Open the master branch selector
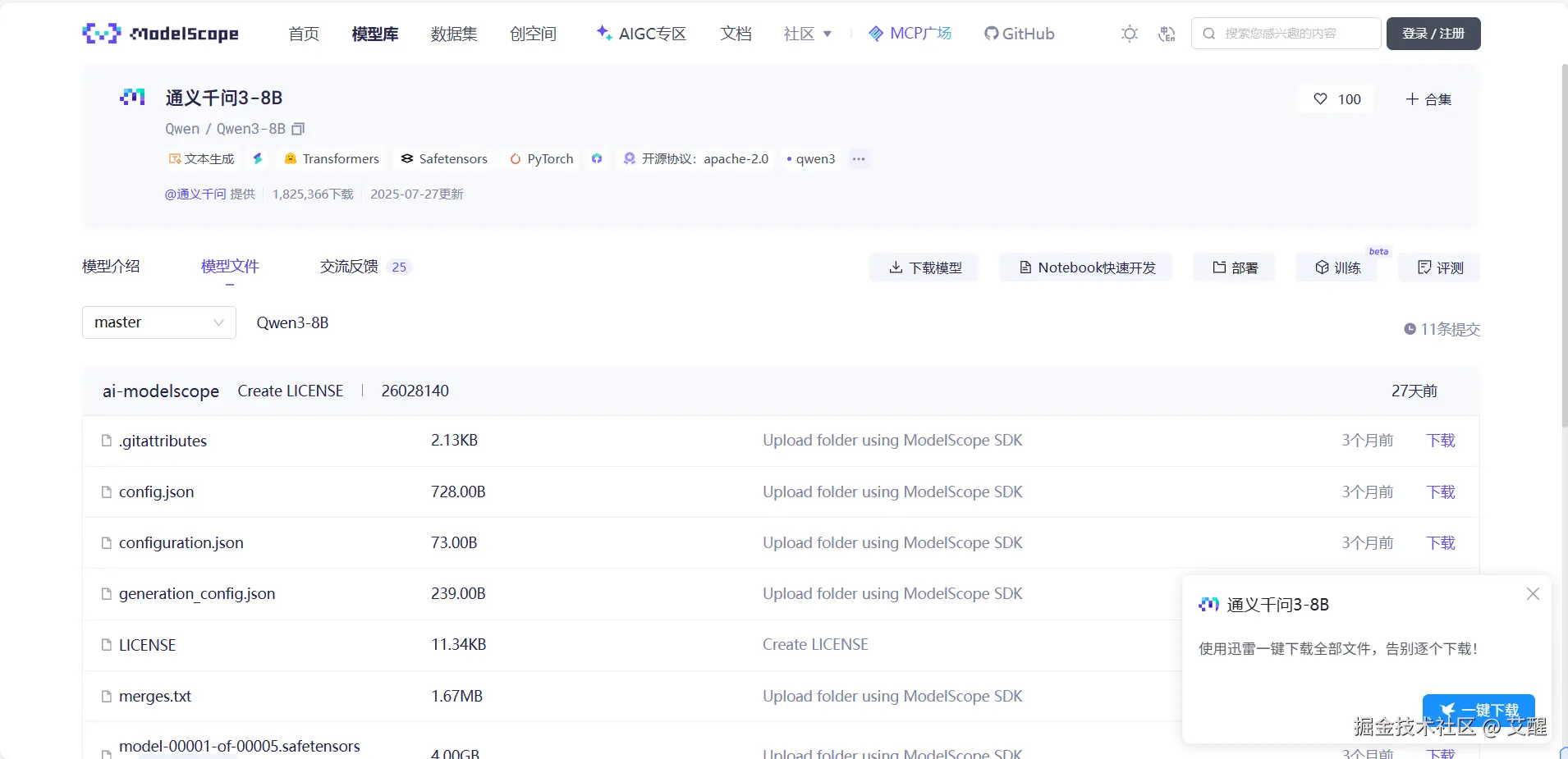 click(x=159, y=322)
